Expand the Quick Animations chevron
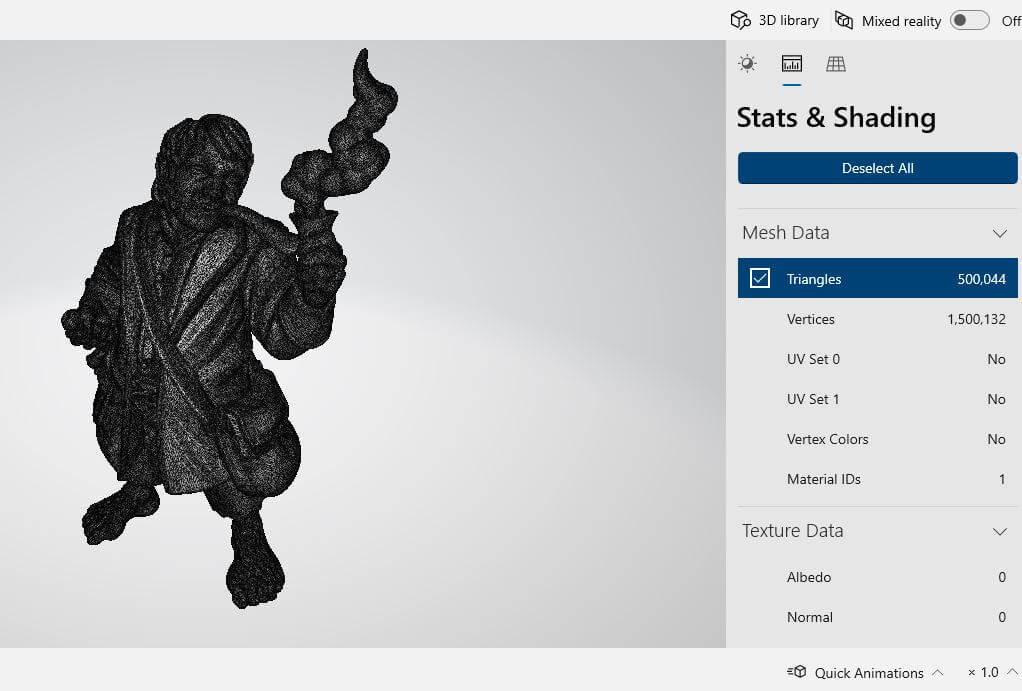This screenshot has width=1022, height=691. (x=937, y=672)
